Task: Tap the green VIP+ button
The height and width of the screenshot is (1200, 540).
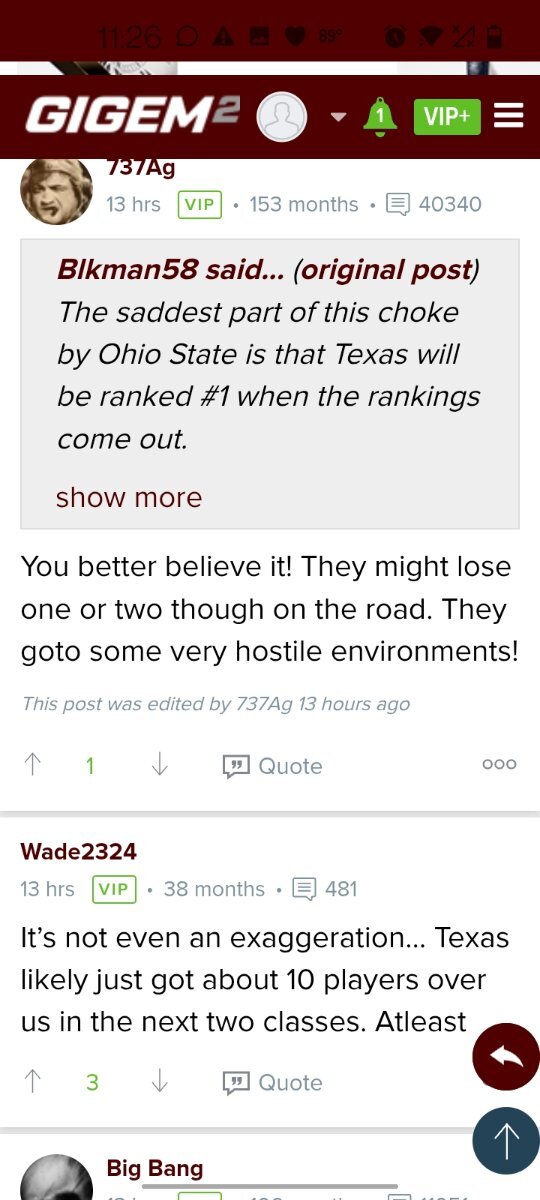Action: (x=447, y=116)
